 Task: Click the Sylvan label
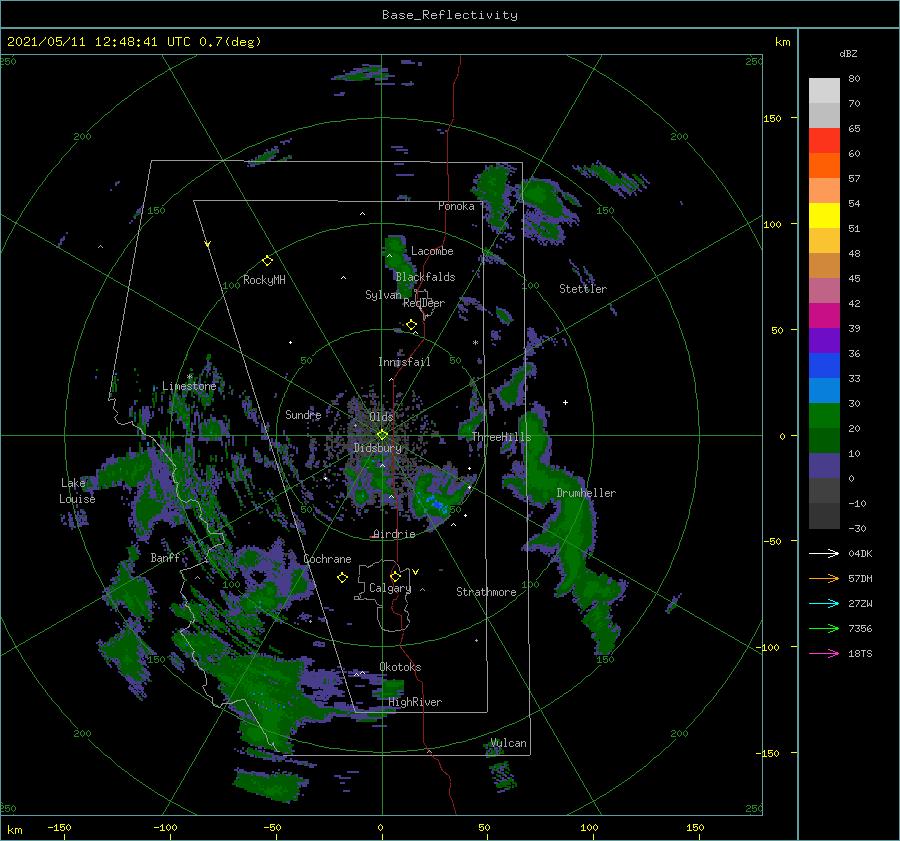[383, 294]
